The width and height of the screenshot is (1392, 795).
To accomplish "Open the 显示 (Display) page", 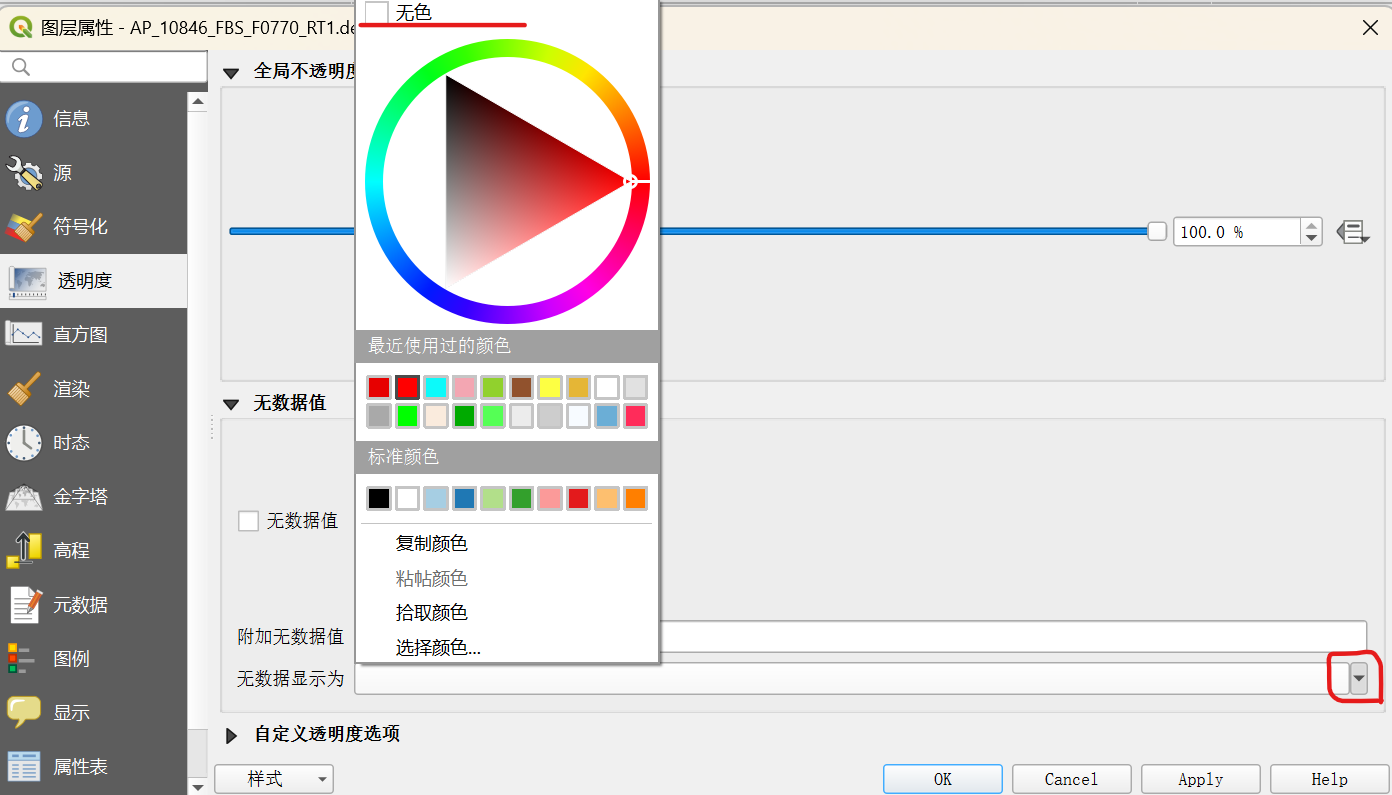I will click(x=93, y=713).
